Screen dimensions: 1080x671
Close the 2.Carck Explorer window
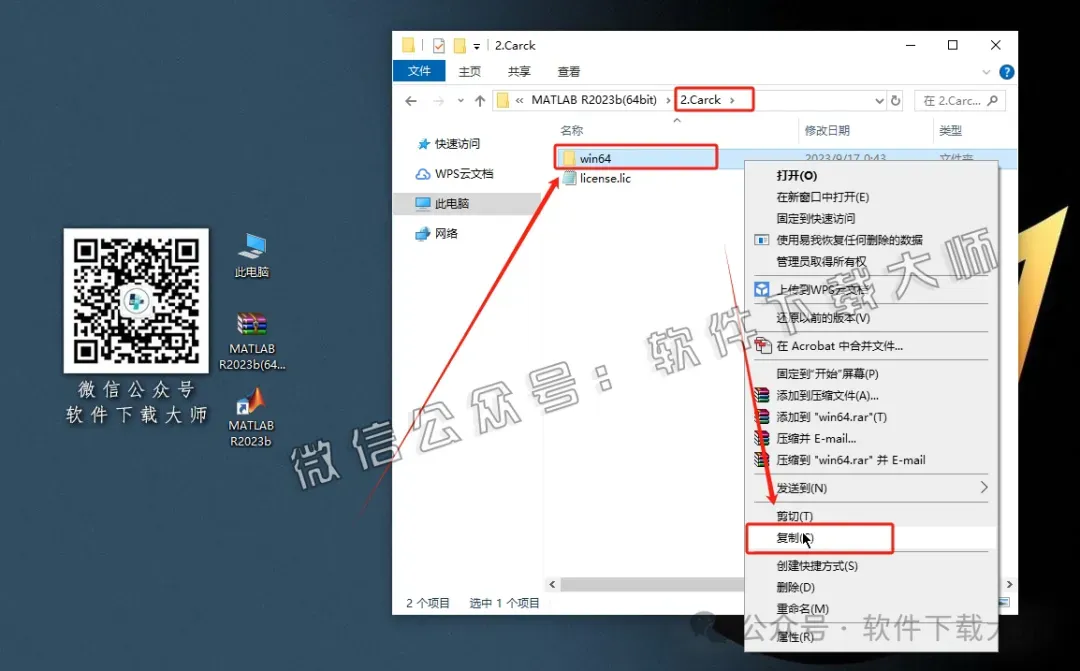[x=995, y=45]
